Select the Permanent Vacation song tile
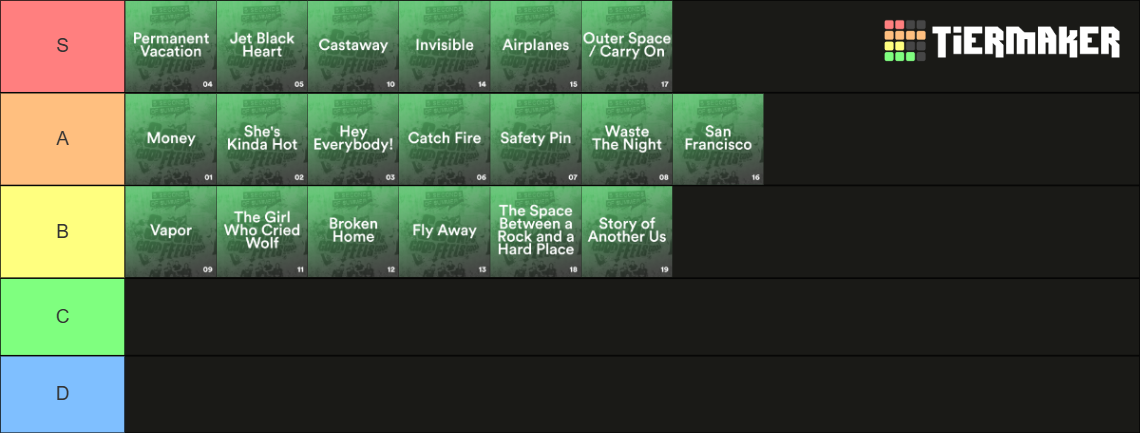The image size is (1140, 433). [x=171, y=46]
